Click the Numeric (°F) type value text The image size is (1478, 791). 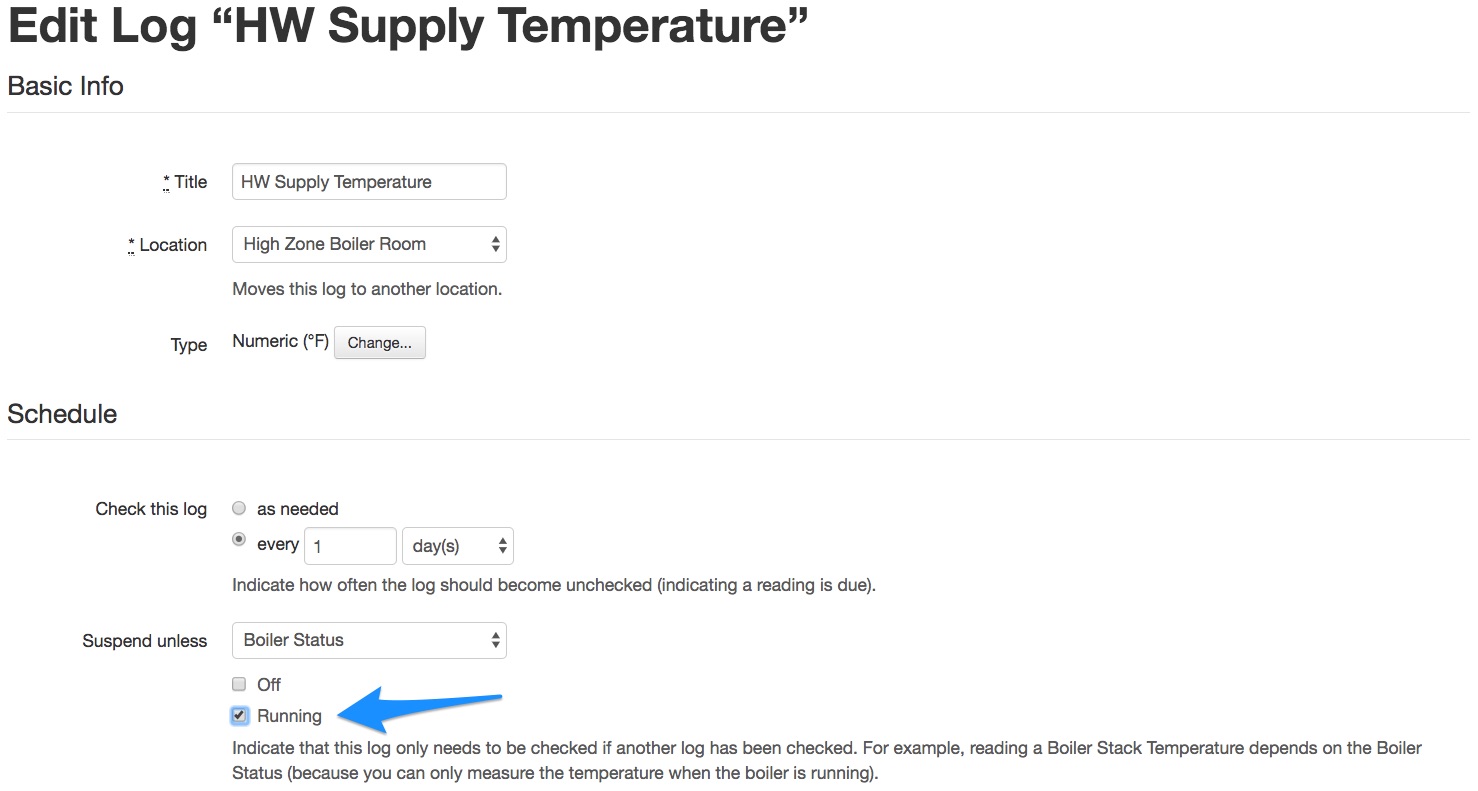(280, 342)
